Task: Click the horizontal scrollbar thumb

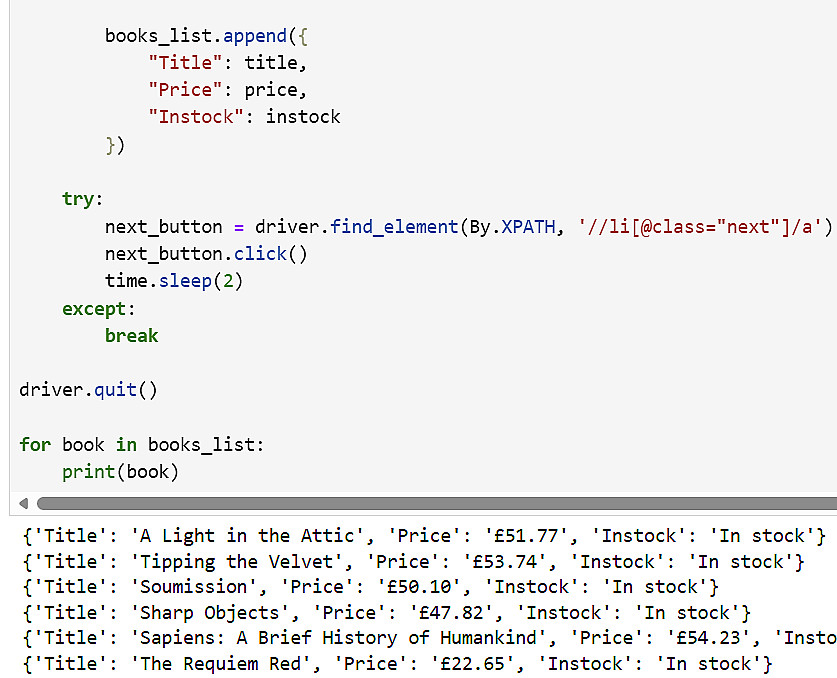Action: pos(437,503)
